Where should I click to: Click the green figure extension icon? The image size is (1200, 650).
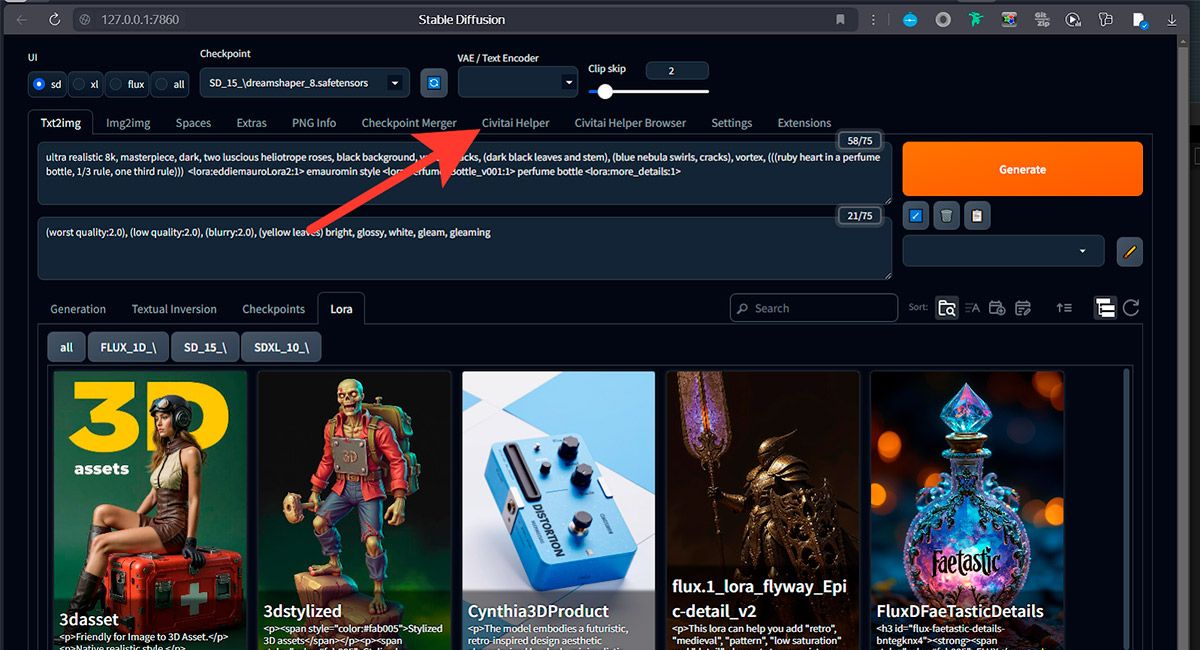(x=975, y=19)
